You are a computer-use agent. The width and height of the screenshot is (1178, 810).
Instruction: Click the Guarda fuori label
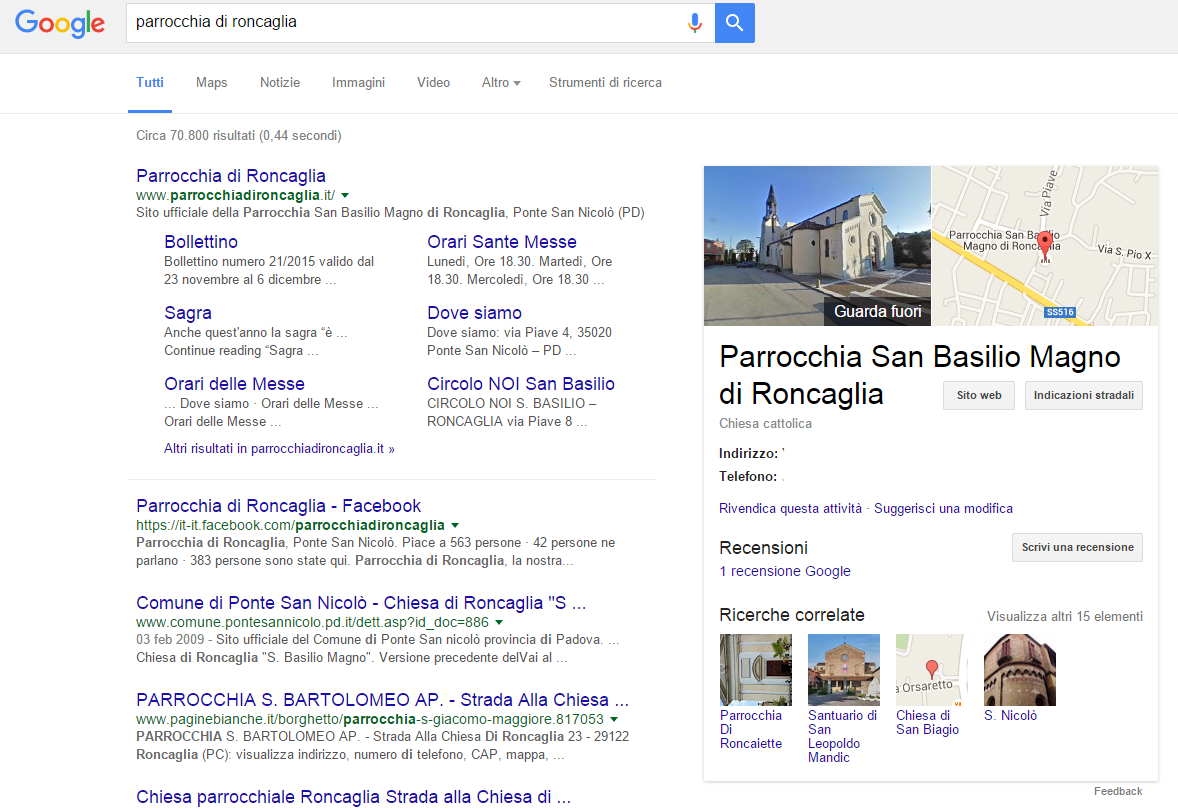click(x=877, y=311)
